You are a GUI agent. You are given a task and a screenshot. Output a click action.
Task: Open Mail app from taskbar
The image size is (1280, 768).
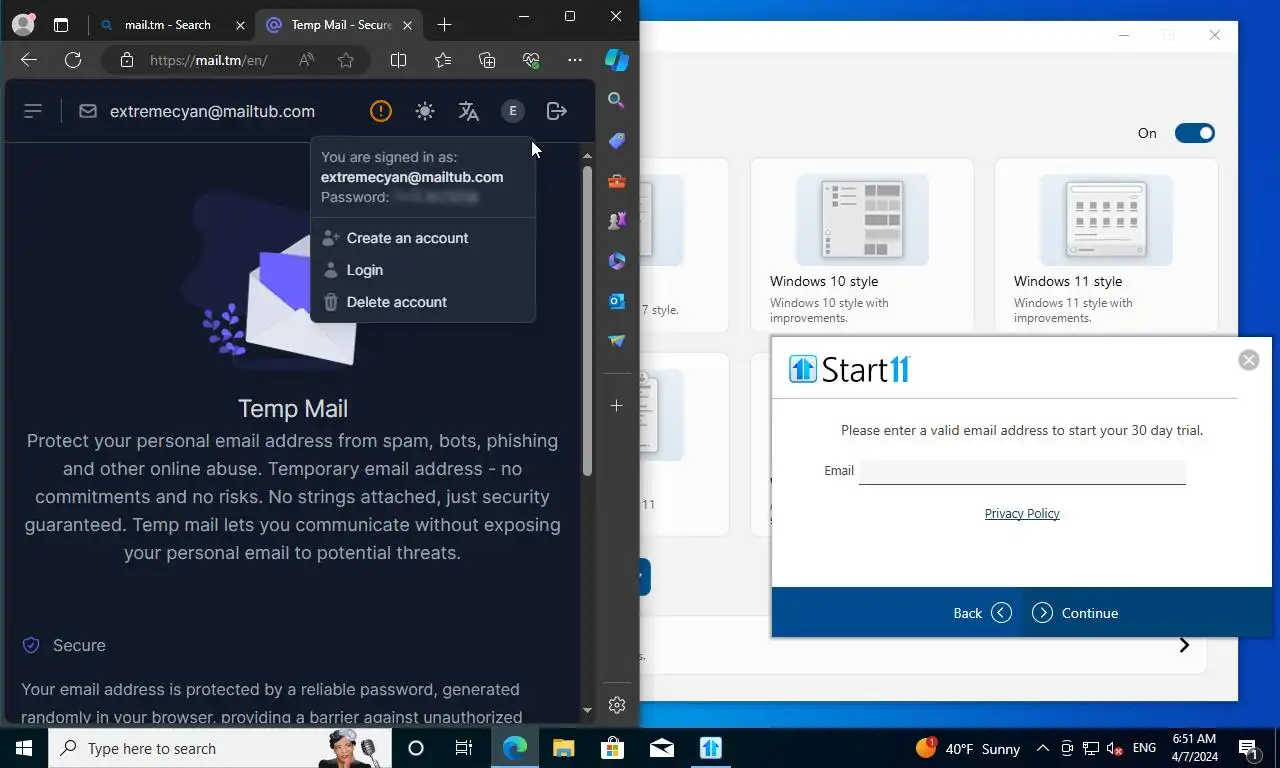click(662, 748)
